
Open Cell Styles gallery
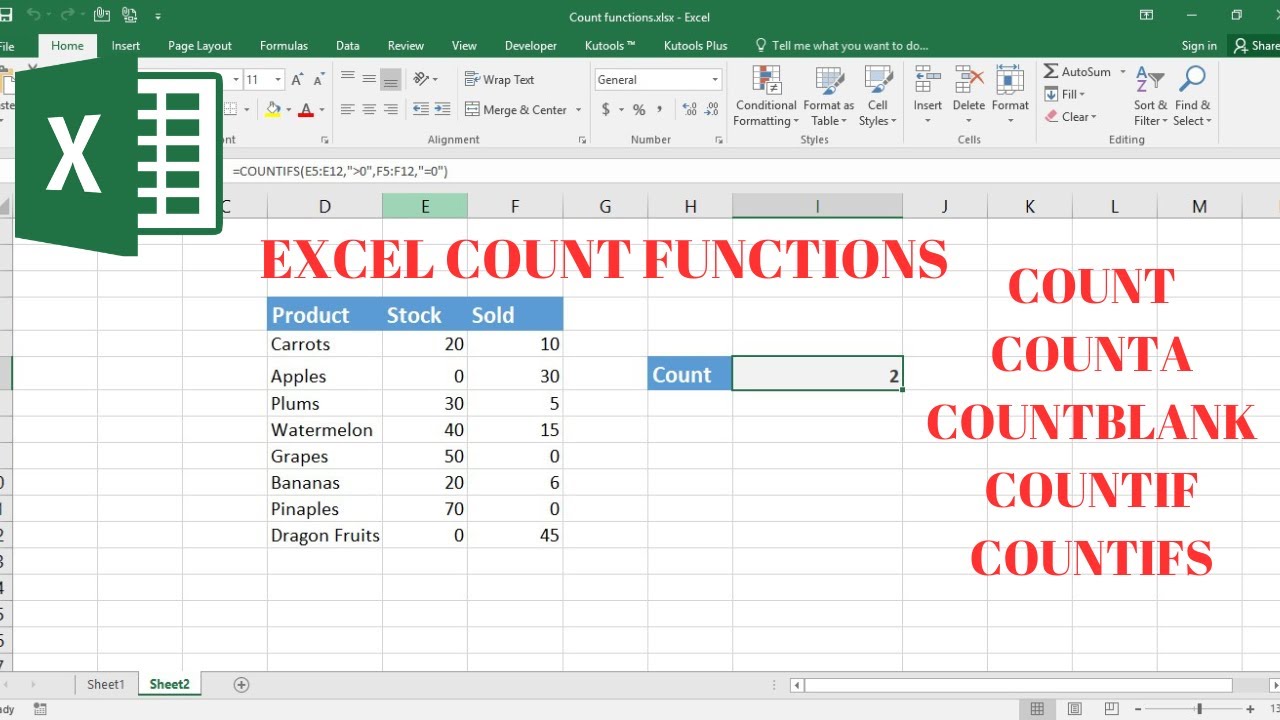click(878, 96)
